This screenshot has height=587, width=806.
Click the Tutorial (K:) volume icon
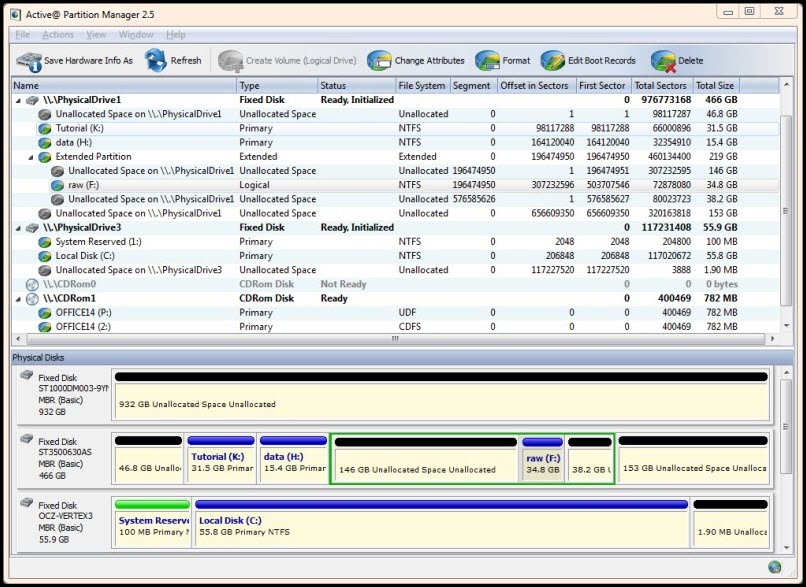pos(45,129)
